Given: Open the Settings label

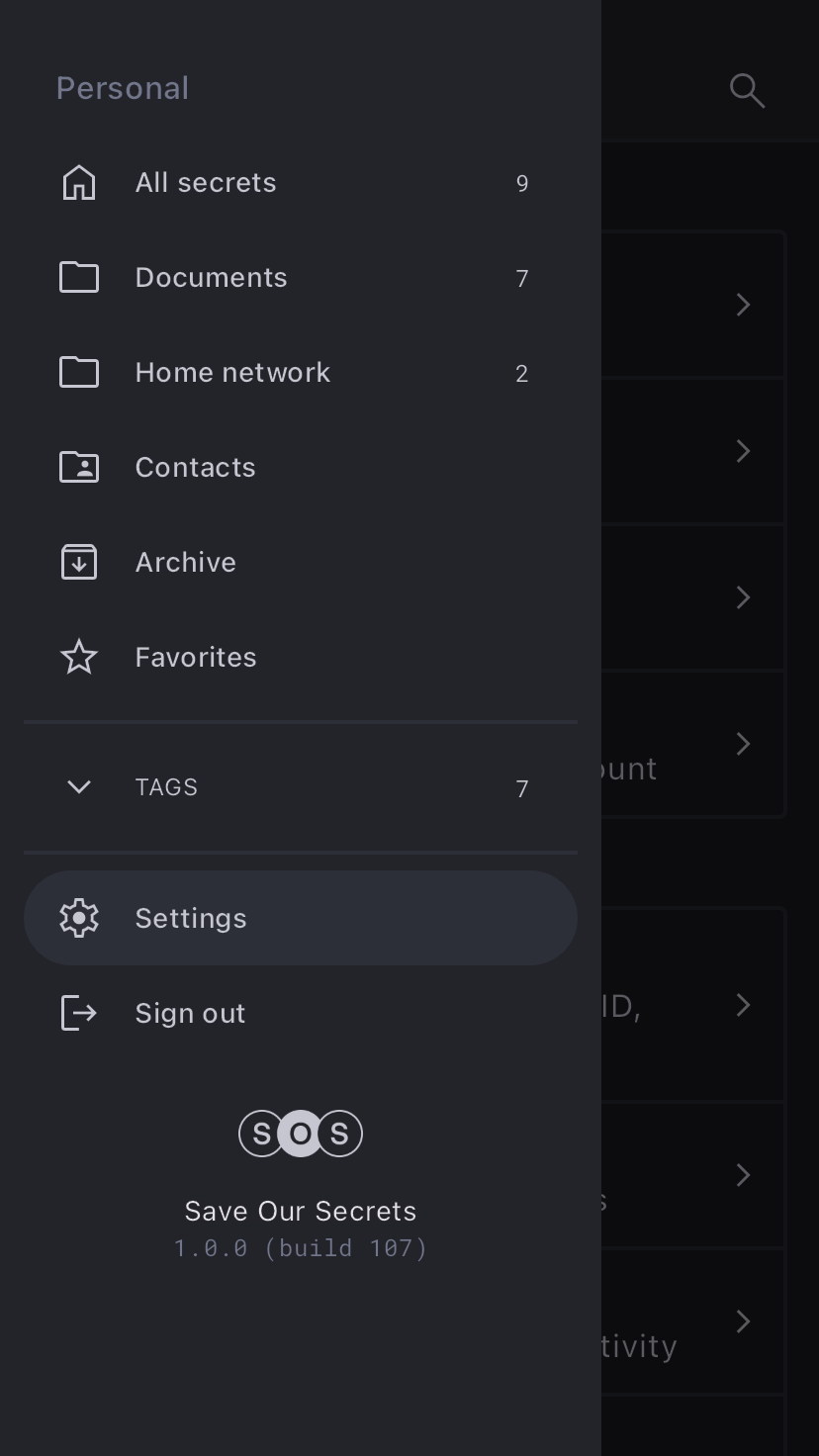Looking at the screenshot, I should (x=191, y=918).
